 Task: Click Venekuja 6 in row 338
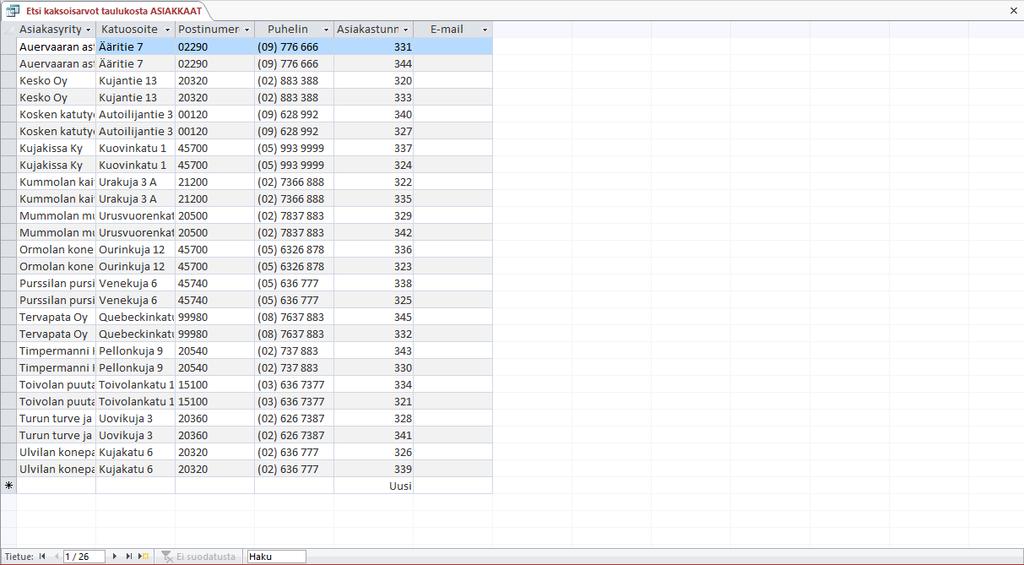pos(135,283)
